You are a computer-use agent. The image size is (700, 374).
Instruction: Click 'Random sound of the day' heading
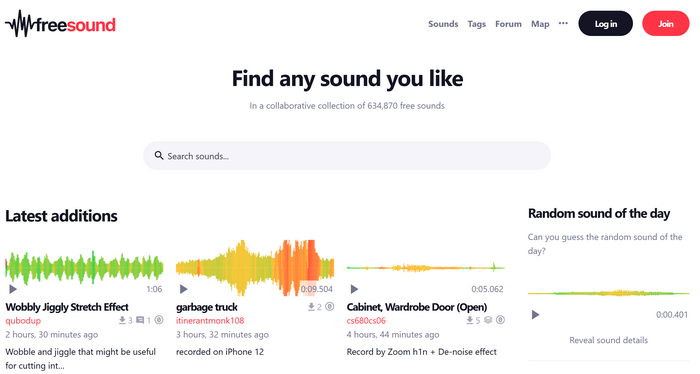[599, 213]
